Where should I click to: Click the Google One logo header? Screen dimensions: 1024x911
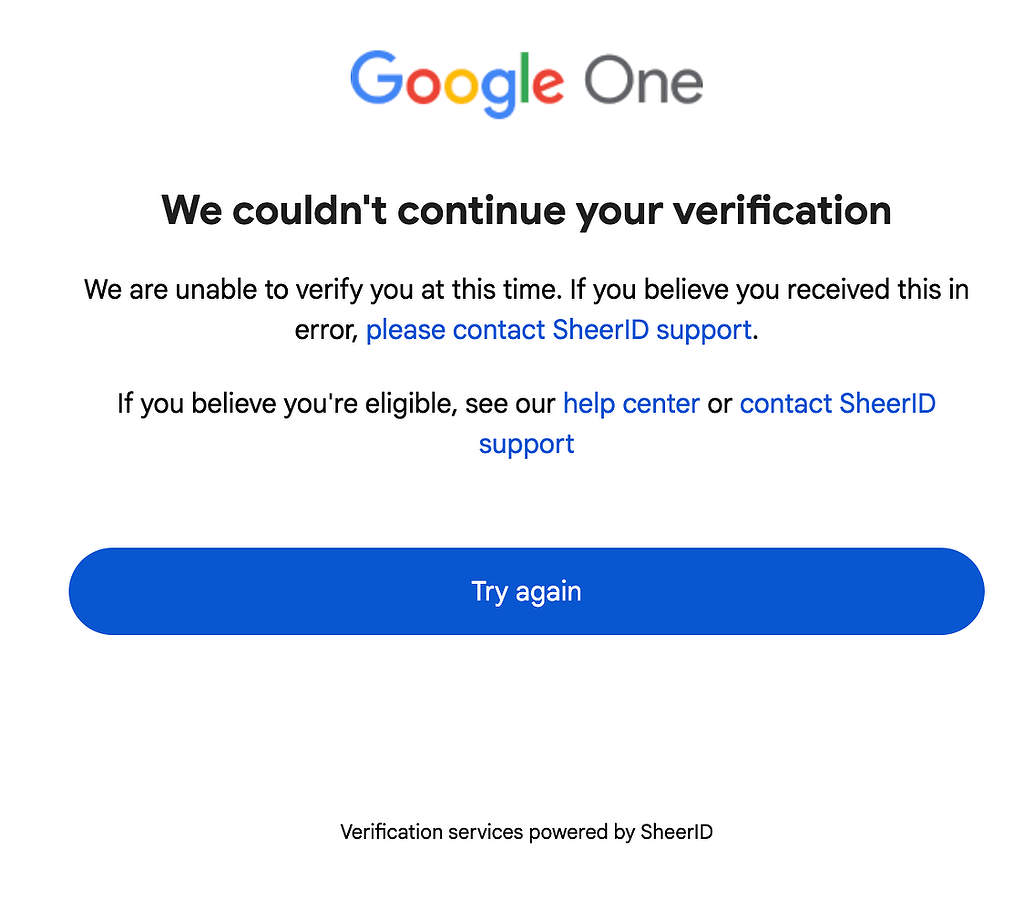pos(526,85)
